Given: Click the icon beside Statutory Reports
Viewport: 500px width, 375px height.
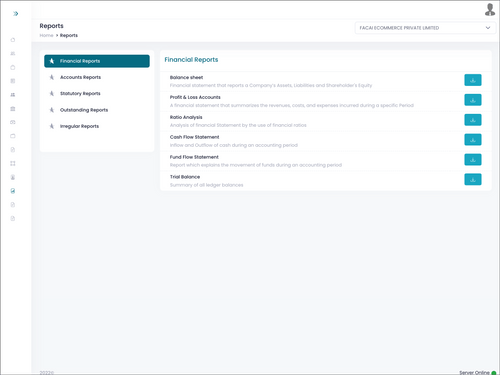Looking at the screenshot, I should (52, 94).
